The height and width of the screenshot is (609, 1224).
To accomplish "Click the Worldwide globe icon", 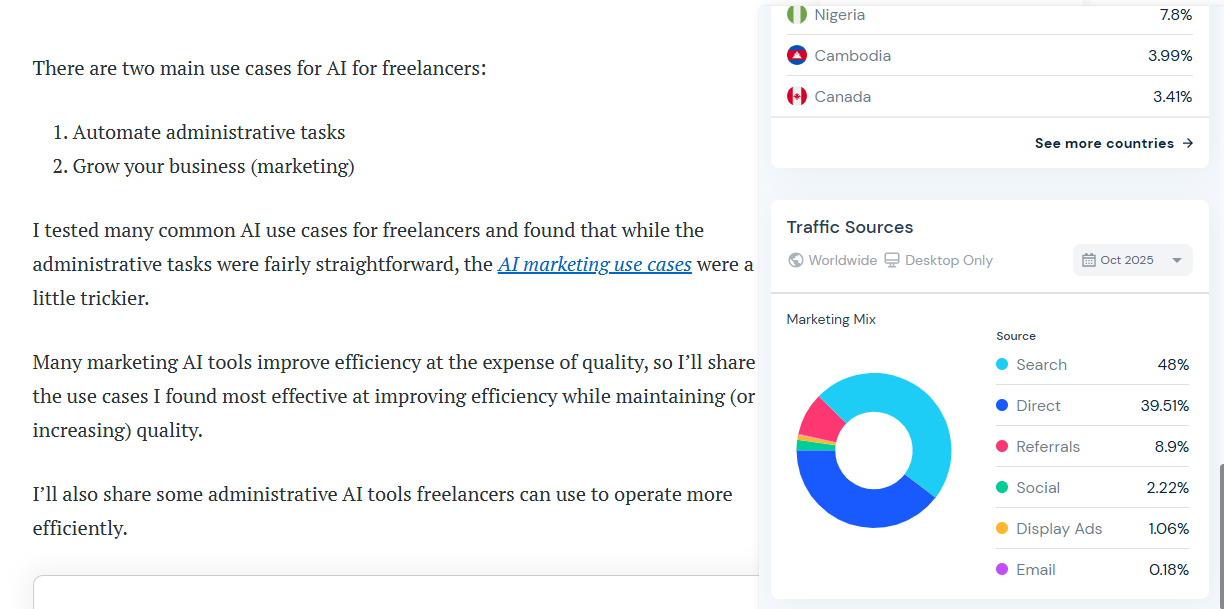I will point(796,260).
